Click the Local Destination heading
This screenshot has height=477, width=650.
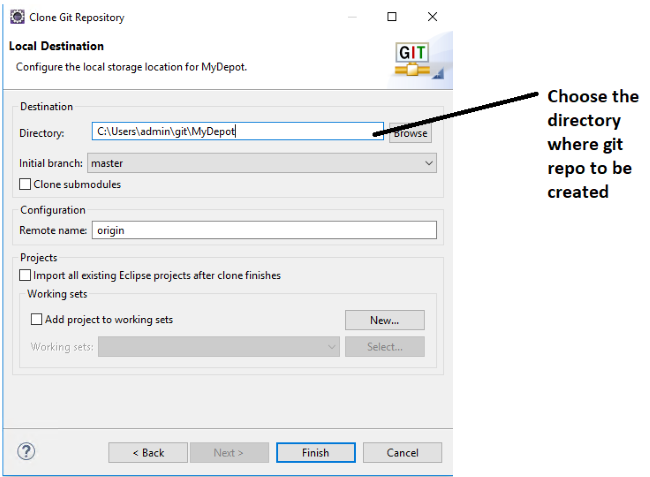click(56, 46)
